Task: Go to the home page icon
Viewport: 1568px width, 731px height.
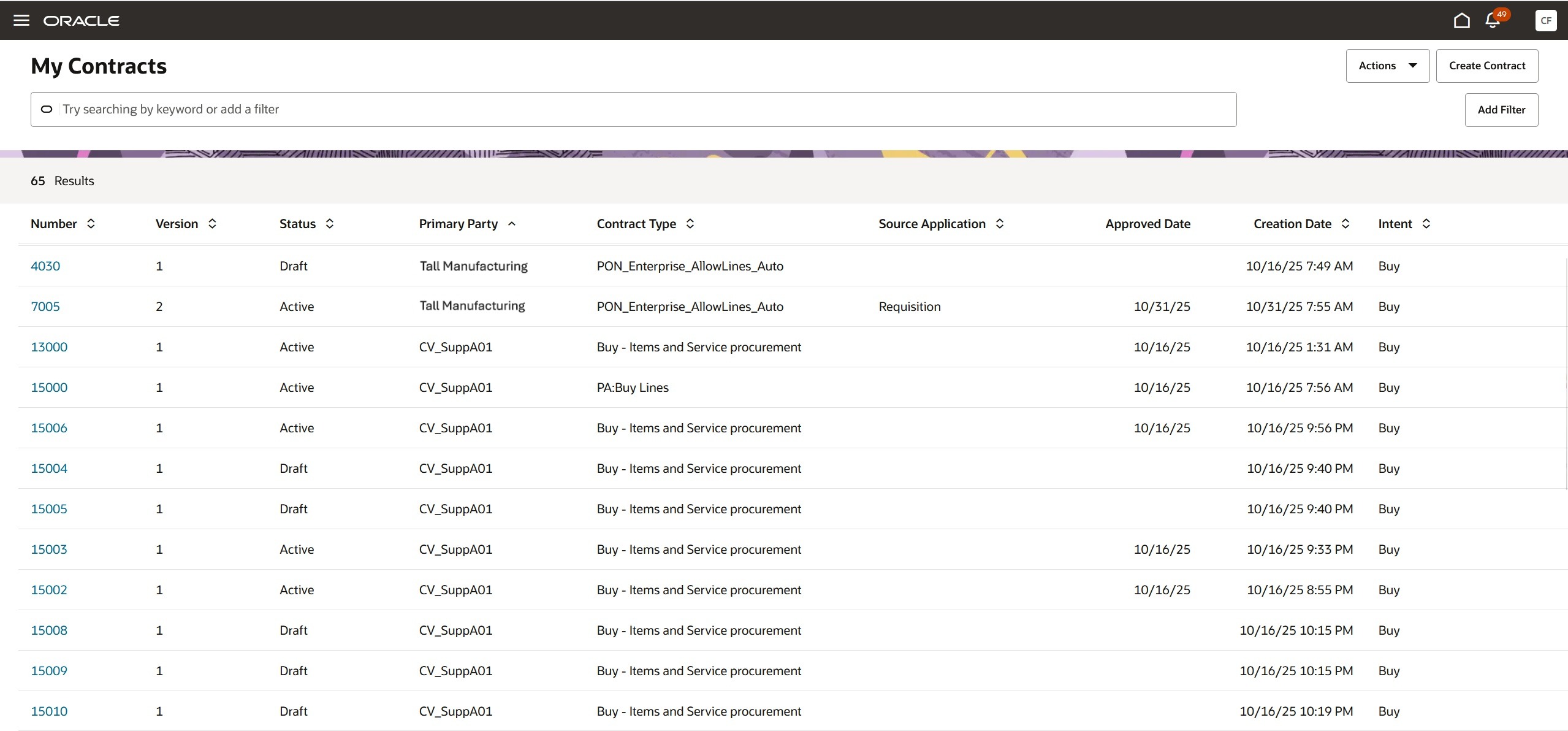Action: [x=1461, y=20]
